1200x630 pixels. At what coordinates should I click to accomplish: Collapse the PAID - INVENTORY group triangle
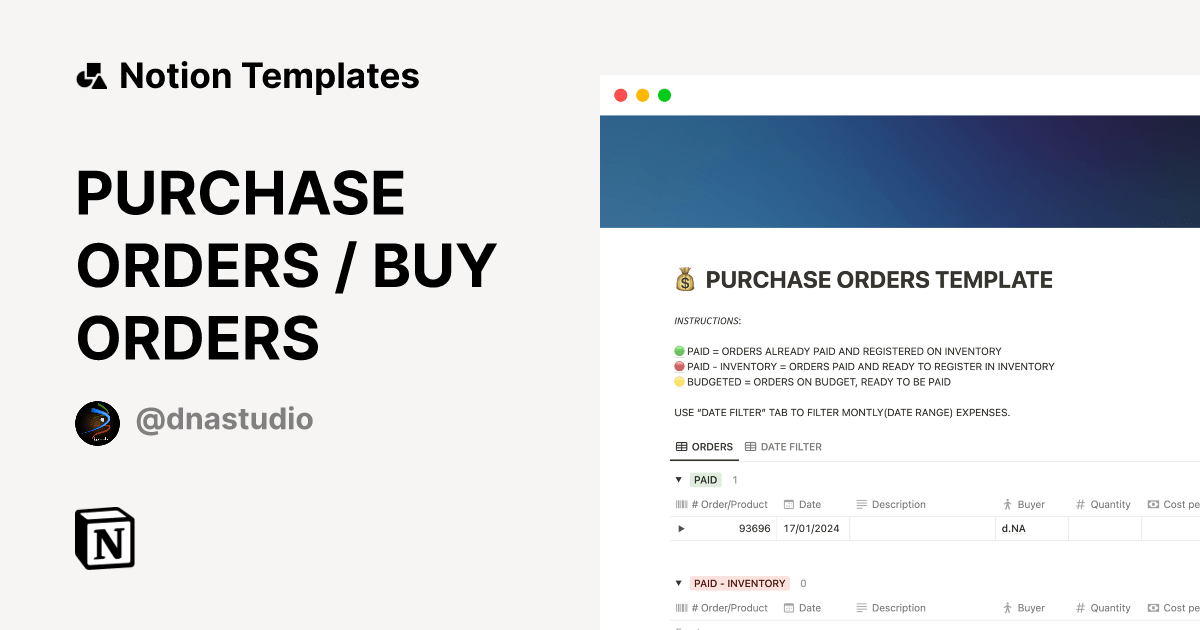[x=679, y=583]
